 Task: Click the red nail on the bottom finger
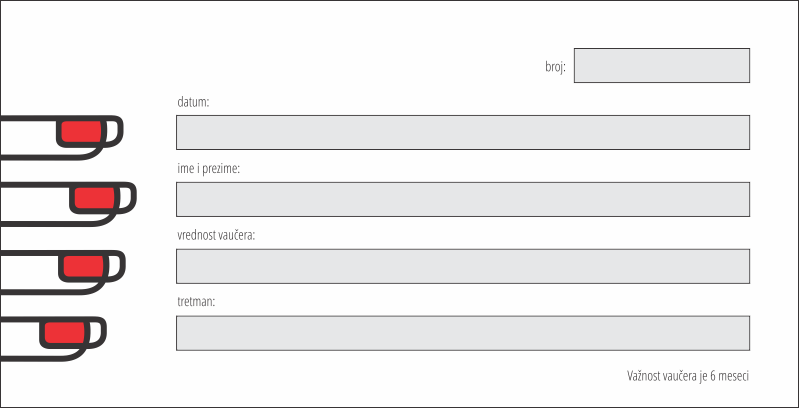point(64,333)
